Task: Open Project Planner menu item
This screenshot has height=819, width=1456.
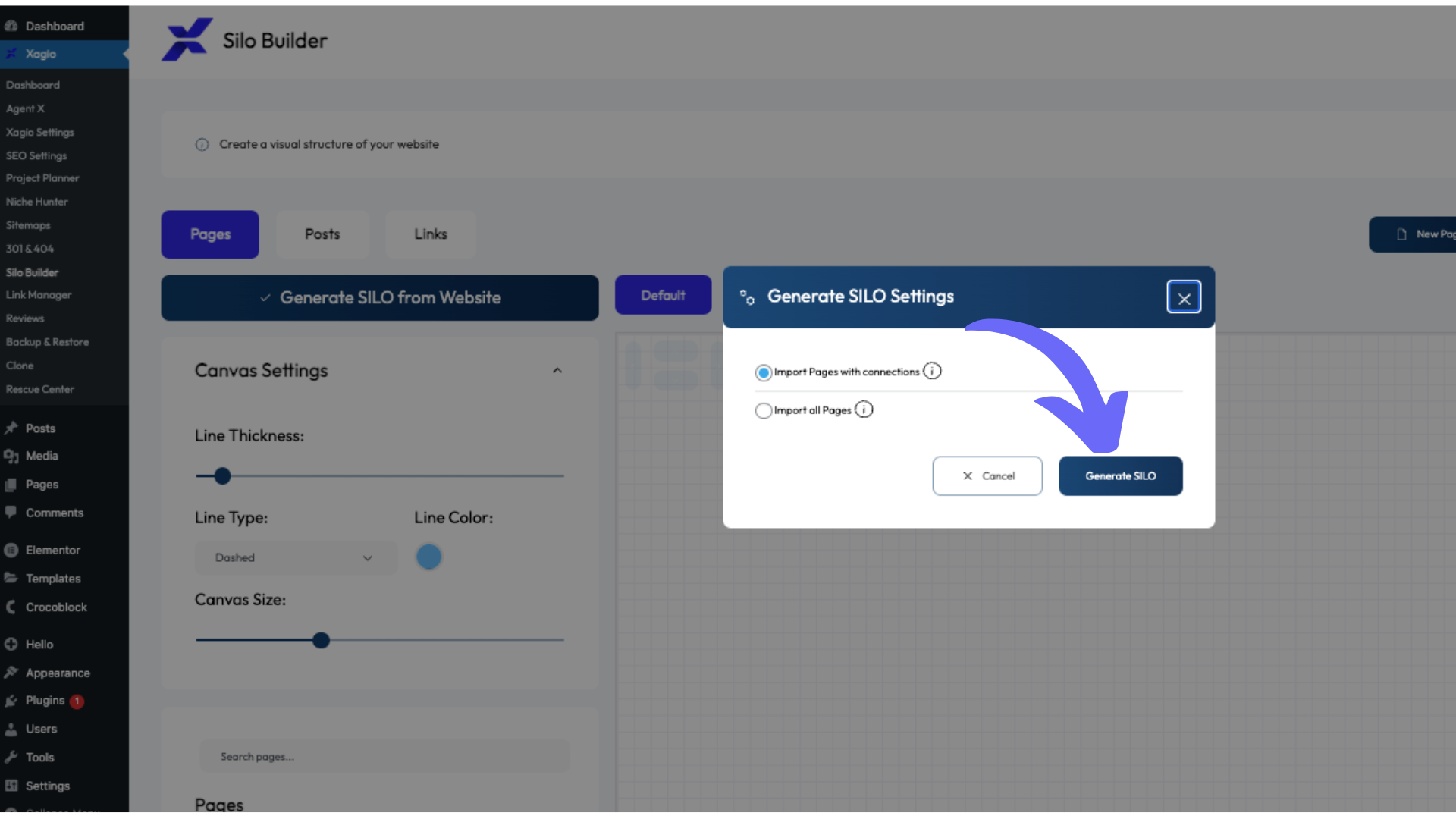Action: pos(42,178)
